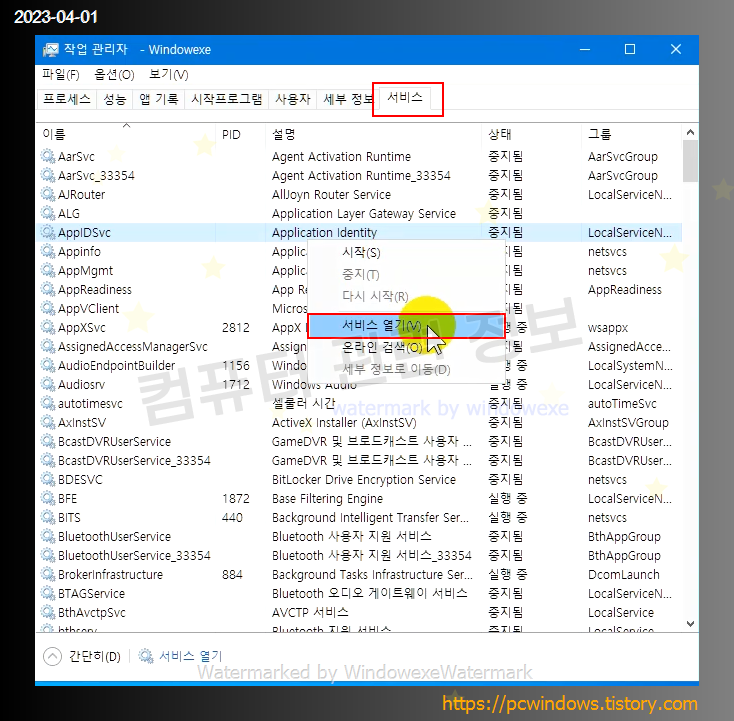
Task: Click the service icon for AppVClient
Action: [48, 308]
